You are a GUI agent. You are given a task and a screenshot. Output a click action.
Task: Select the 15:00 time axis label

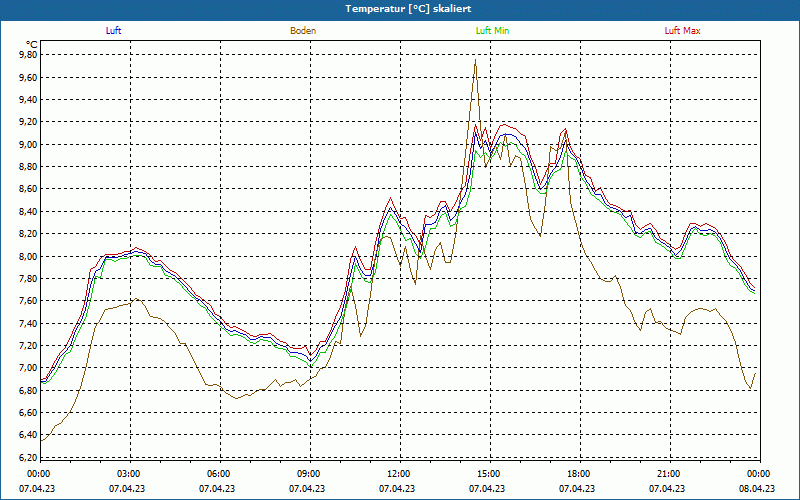pyautogui.click(x=488, y=474)
